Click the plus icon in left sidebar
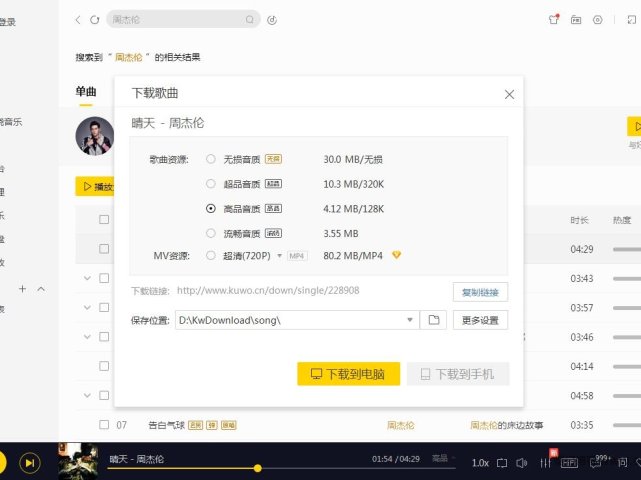 click(22, 289)
